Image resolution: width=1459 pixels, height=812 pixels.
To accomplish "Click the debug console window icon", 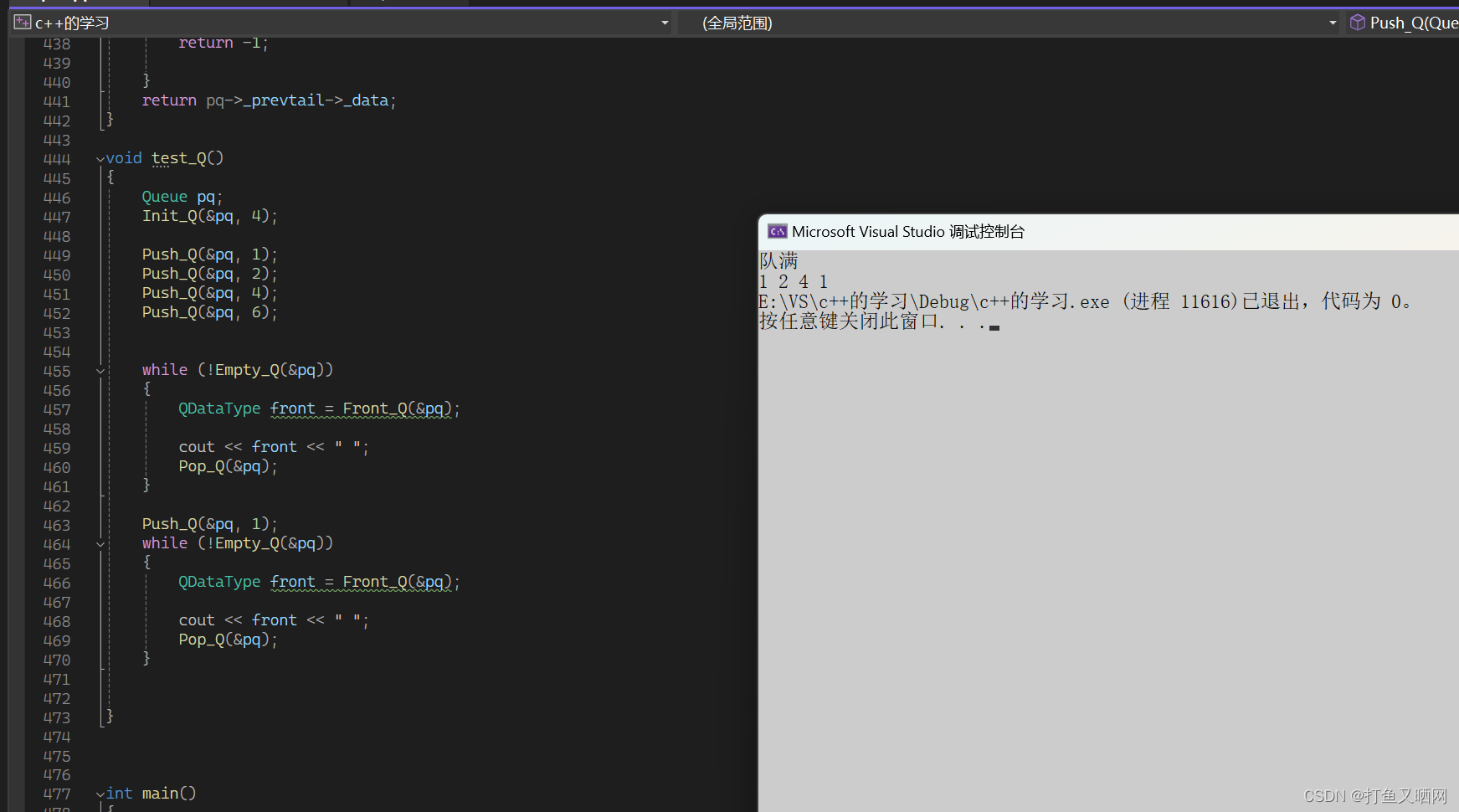I will [x=778, y=232].
